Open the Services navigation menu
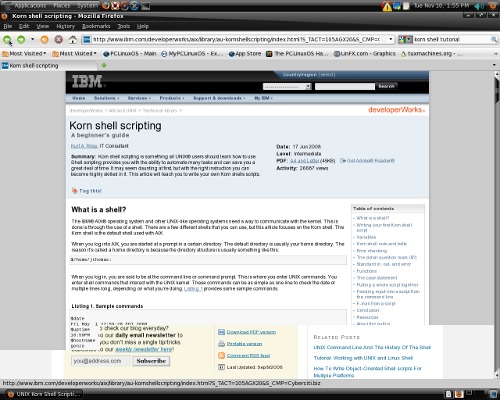500x400 pixels. (x=139, y=98)
